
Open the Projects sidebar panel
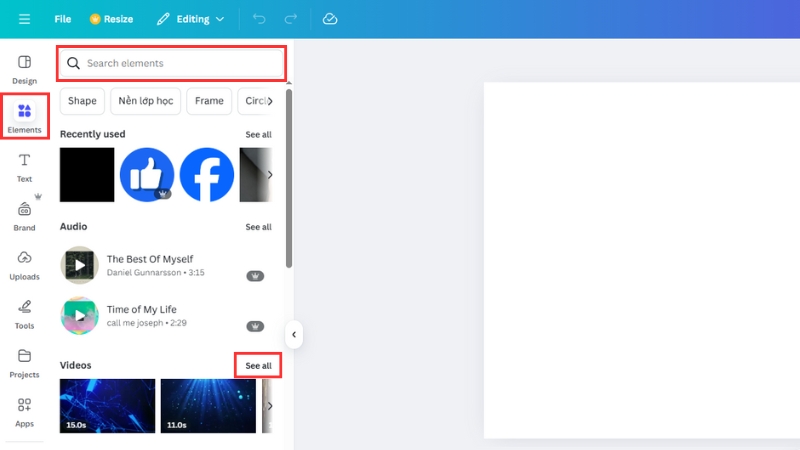click(x=25, y=362)
